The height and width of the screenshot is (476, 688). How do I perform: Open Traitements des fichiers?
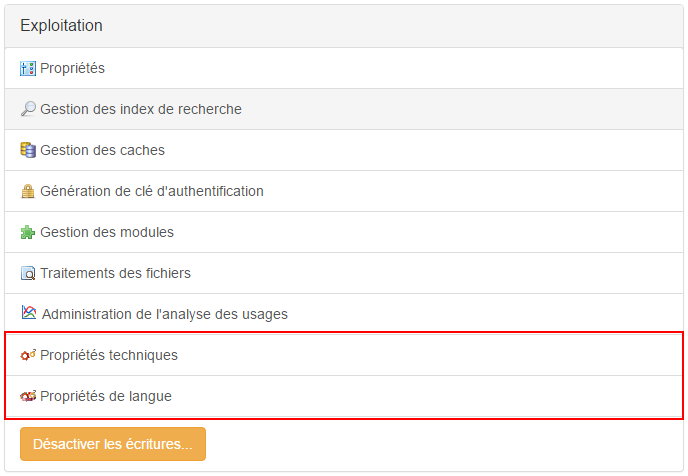(344, 273)
